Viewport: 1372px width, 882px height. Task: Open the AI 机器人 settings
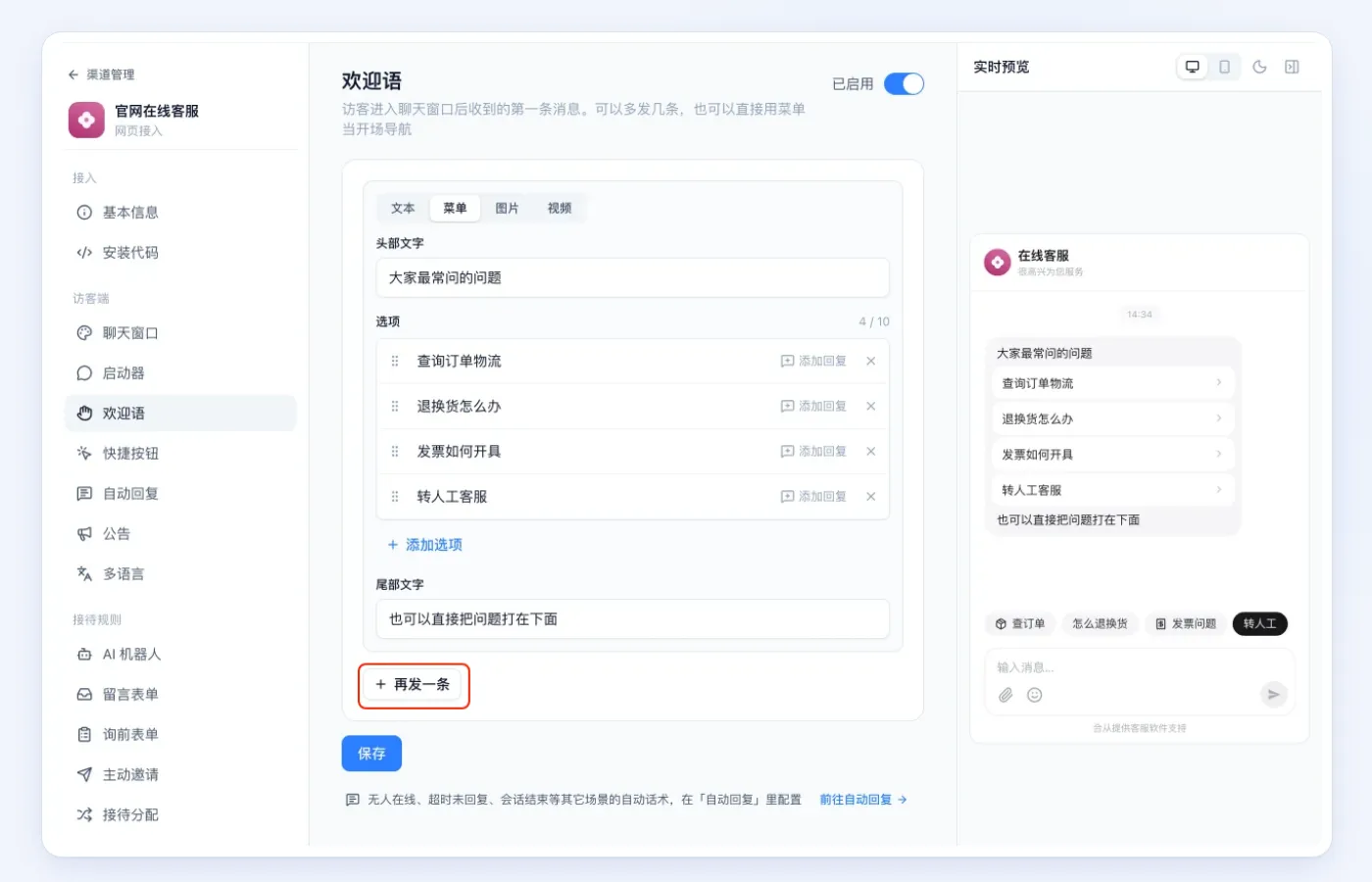click(x=180, y=655)
